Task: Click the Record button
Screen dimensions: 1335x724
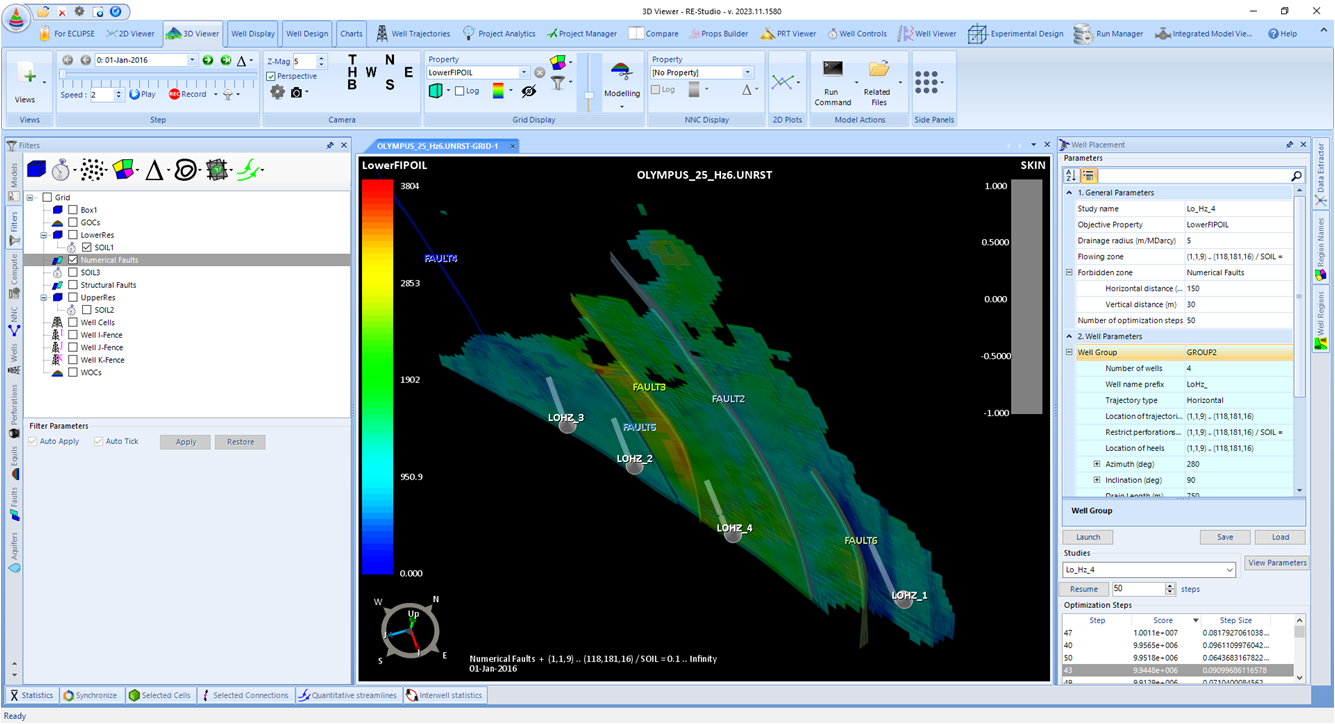Action: 187,94
